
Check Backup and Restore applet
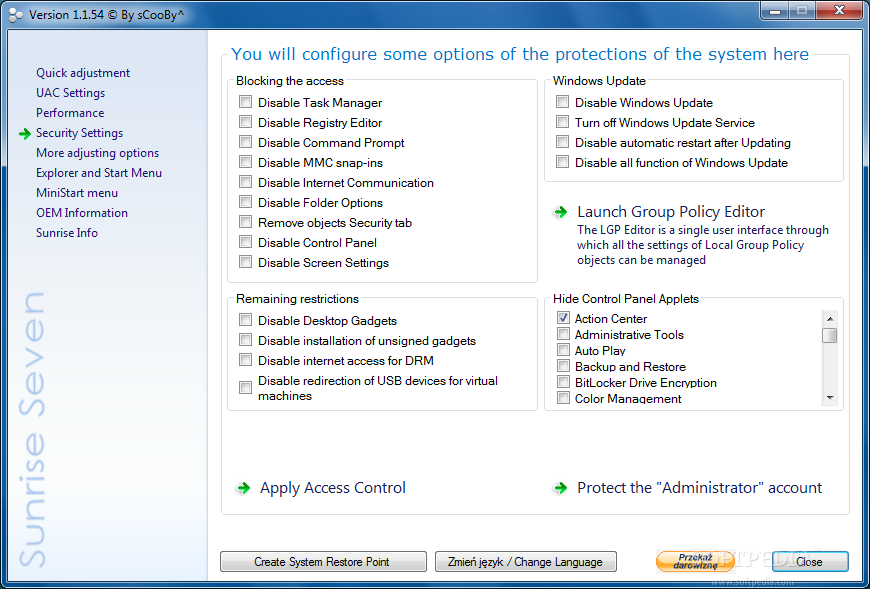point(563,366)
